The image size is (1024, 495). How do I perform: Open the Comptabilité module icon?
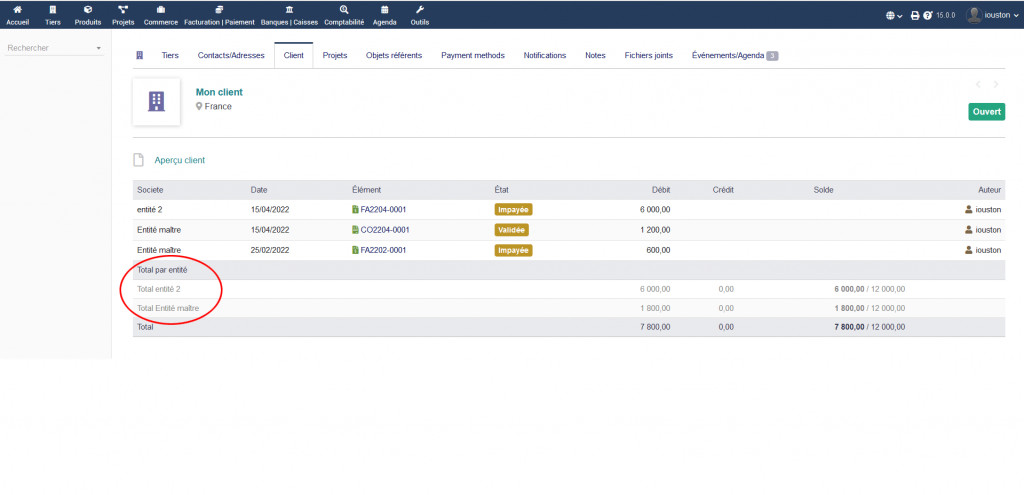(344, 10)
